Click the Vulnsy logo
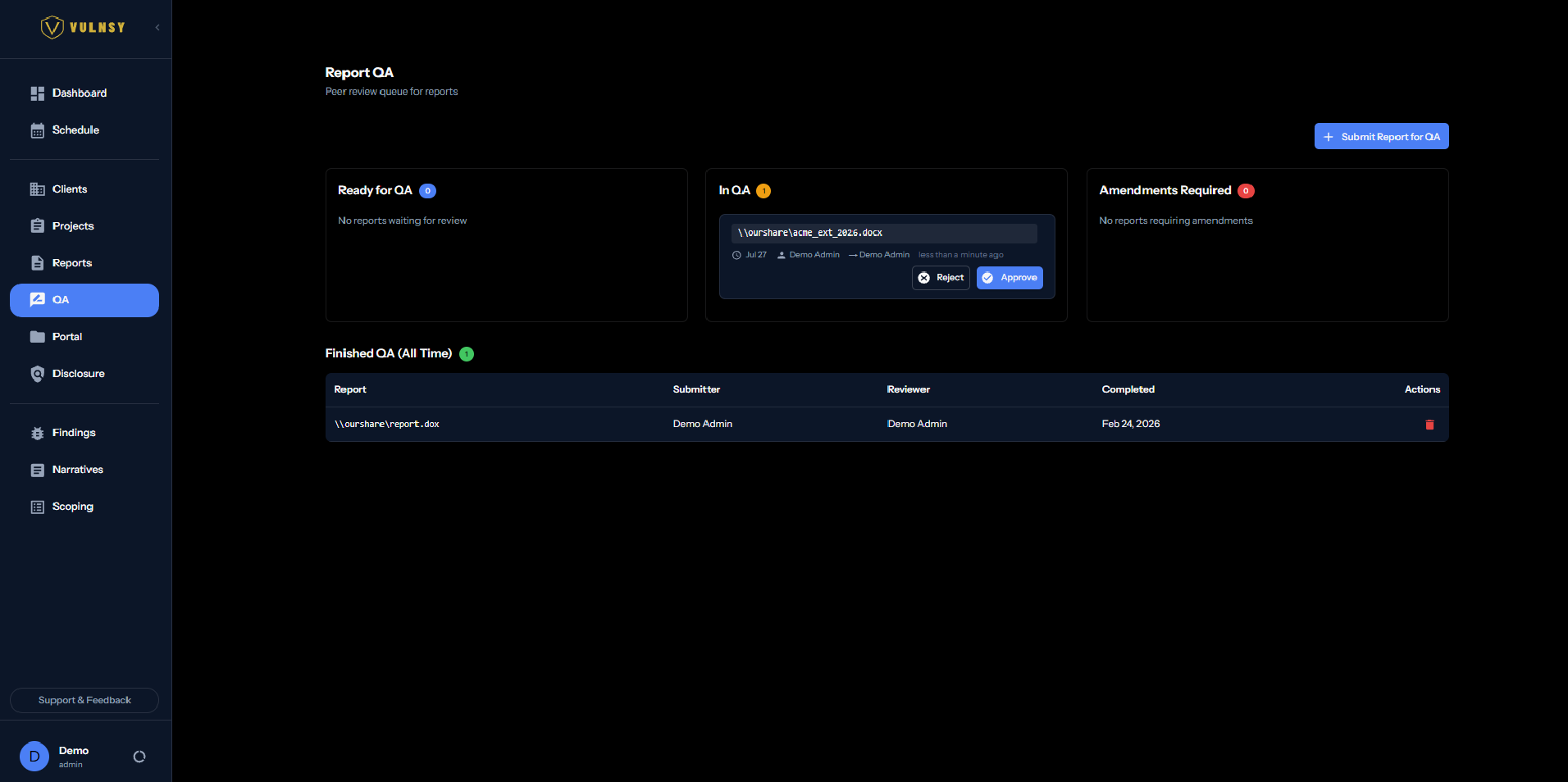 tap(83, 28)
